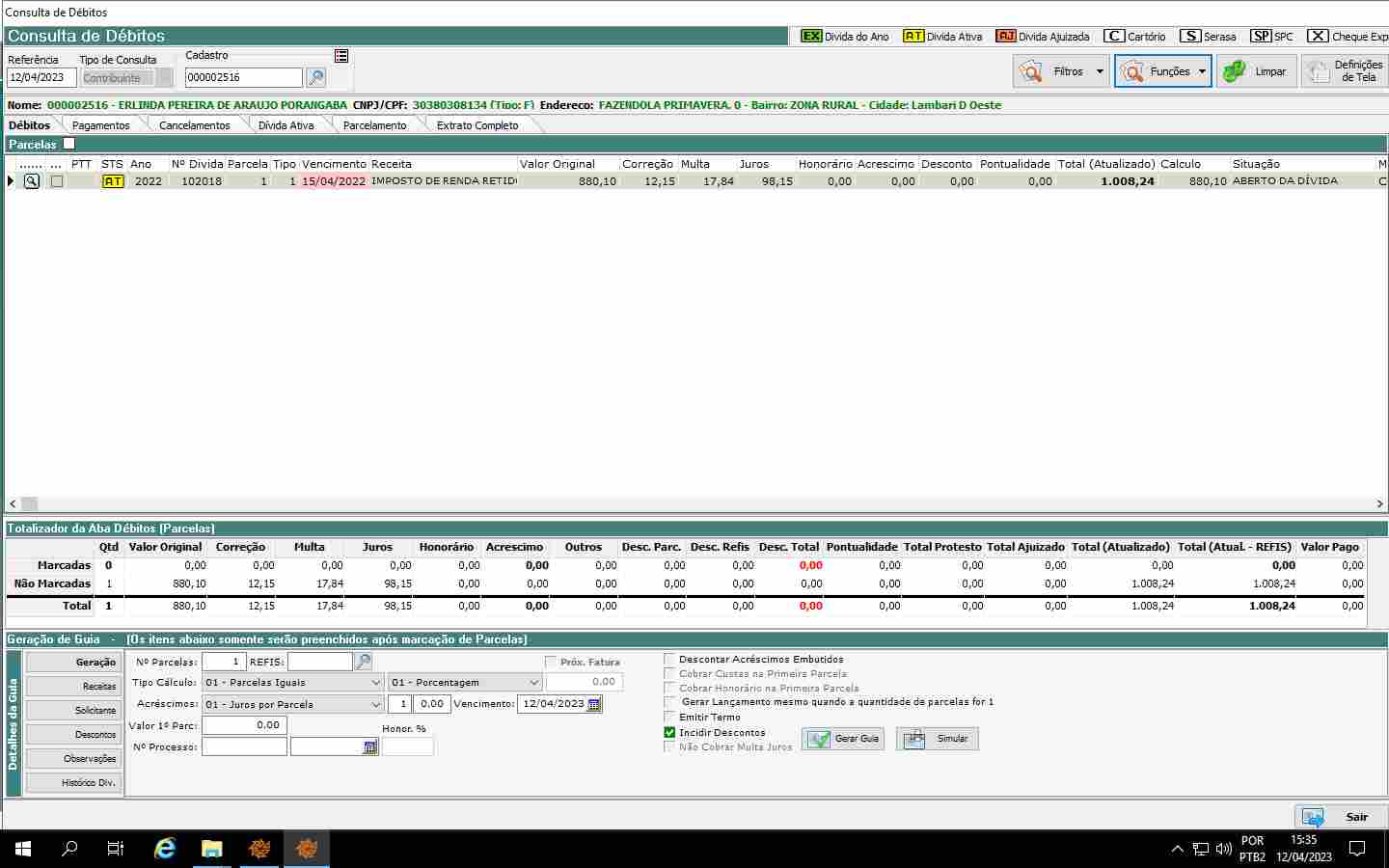Click the horizontal scrollbar right arrow
Image resolution: width=1389 pixels, height=868 pixels.
[1380, 503]
